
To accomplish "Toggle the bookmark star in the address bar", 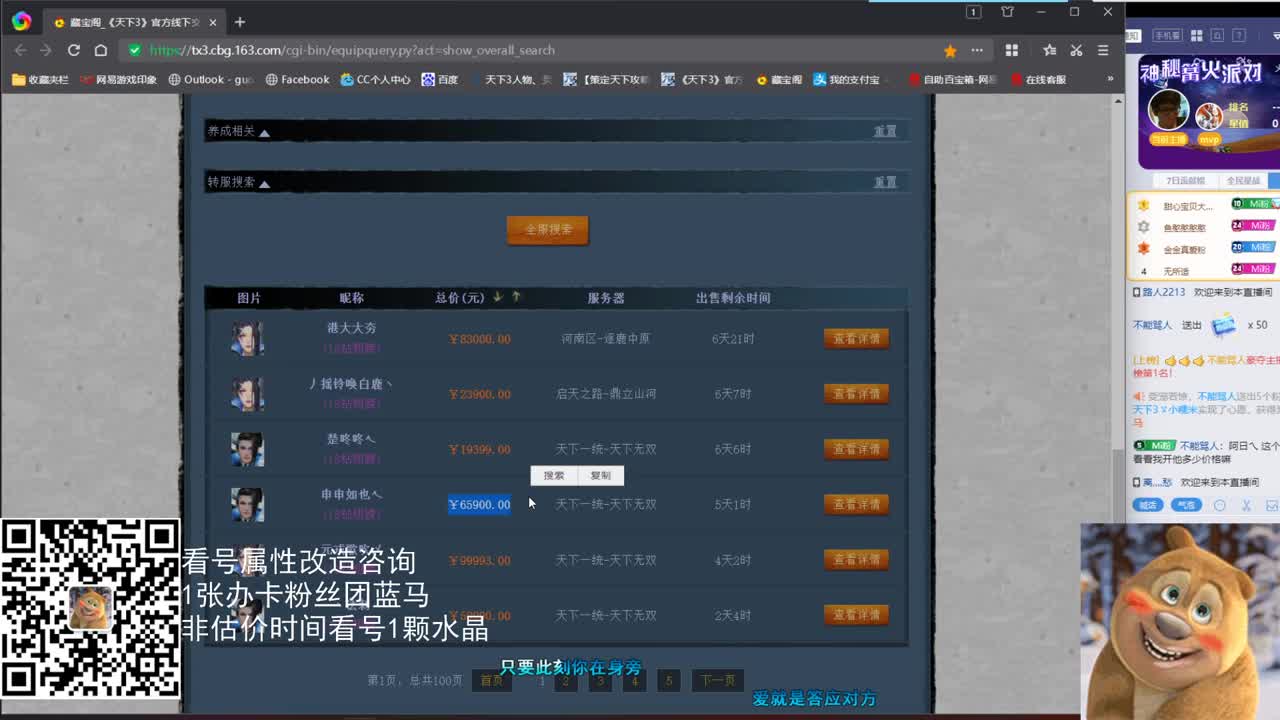I will [x=949, y=49].
